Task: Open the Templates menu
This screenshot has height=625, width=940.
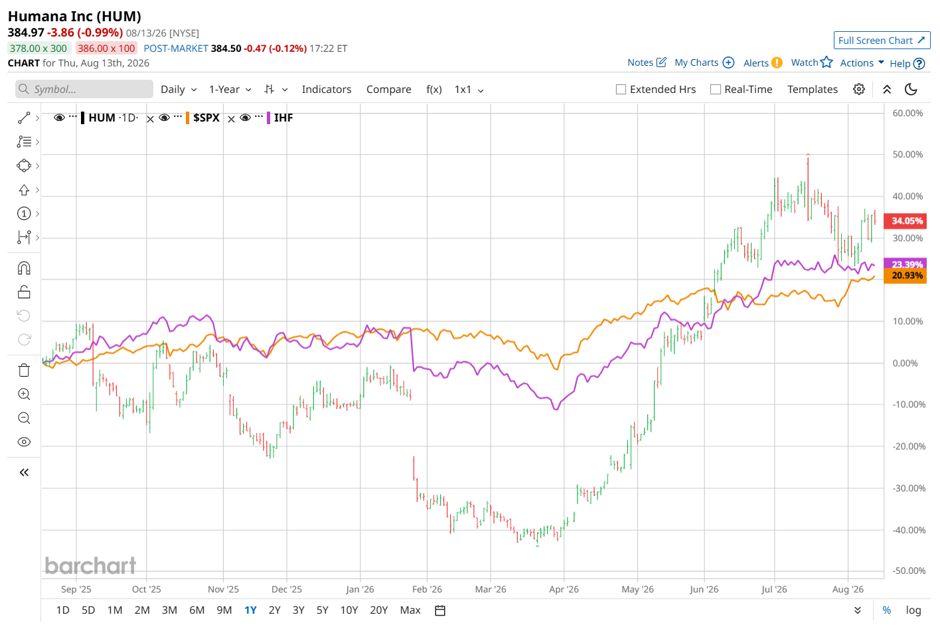Action: tap(812, 89)
